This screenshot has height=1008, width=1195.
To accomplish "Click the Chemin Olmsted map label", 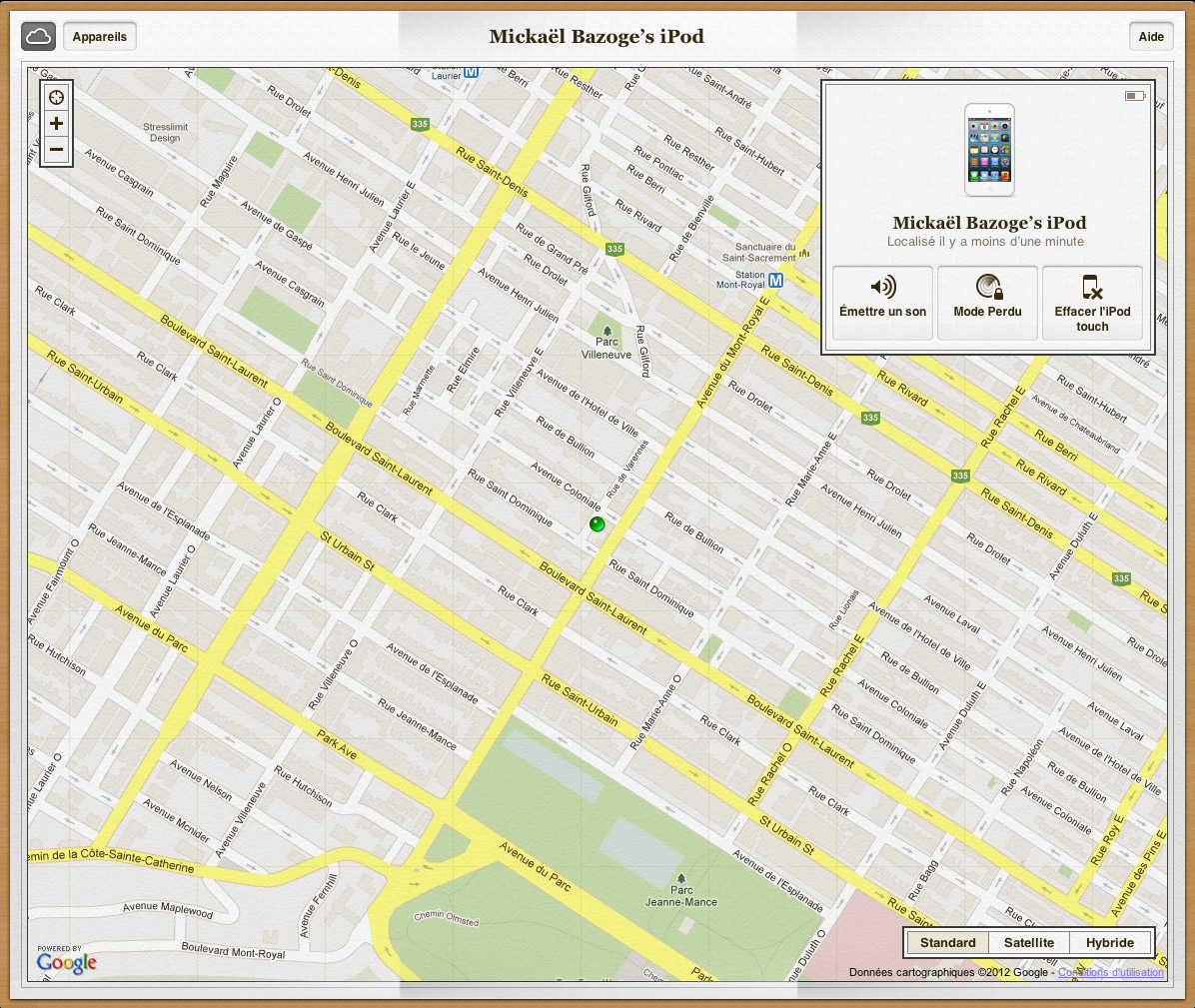I will tap(447, 917).
